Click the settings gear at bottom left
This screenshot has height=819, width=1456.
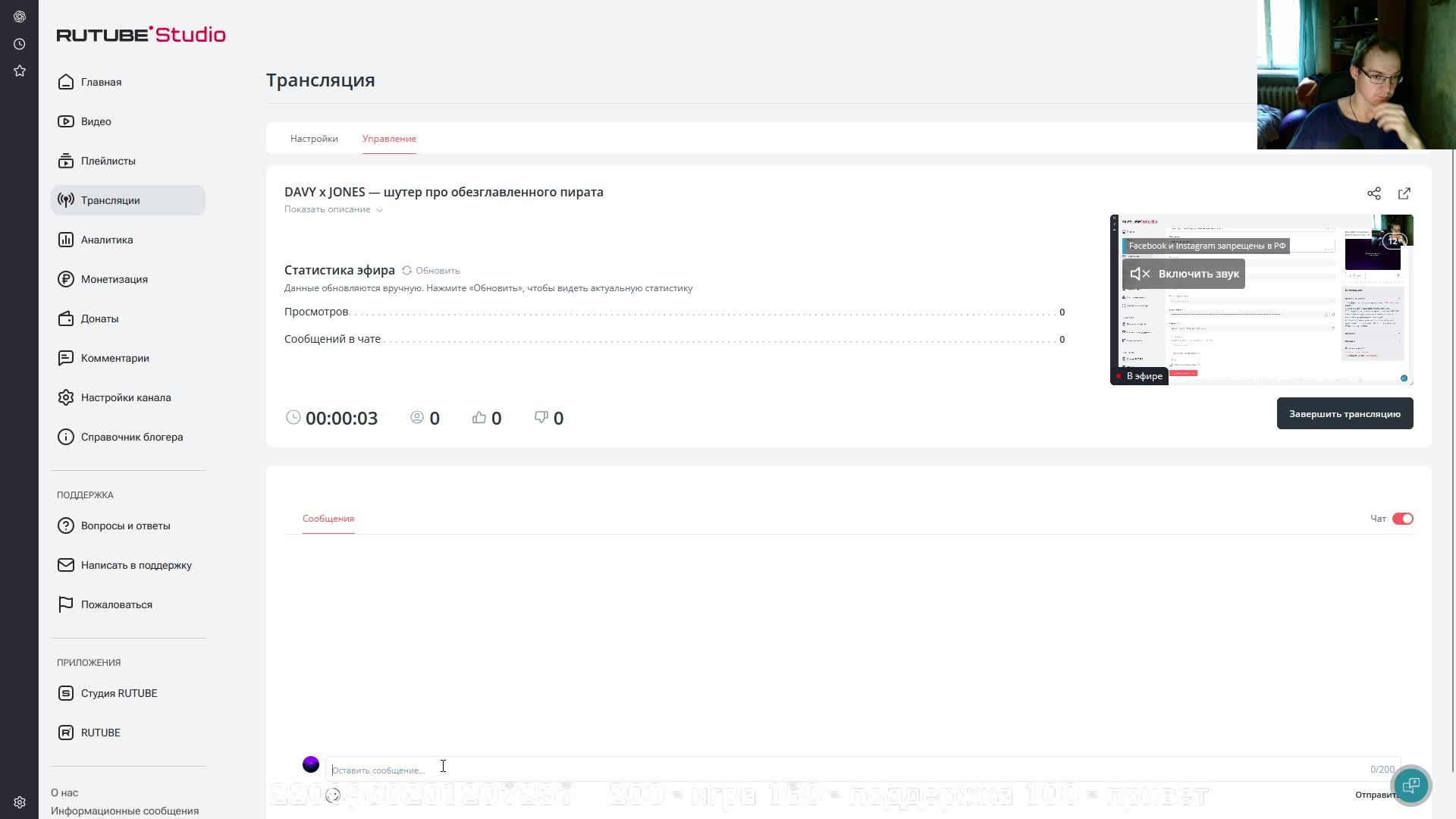[x=20, y=802]
